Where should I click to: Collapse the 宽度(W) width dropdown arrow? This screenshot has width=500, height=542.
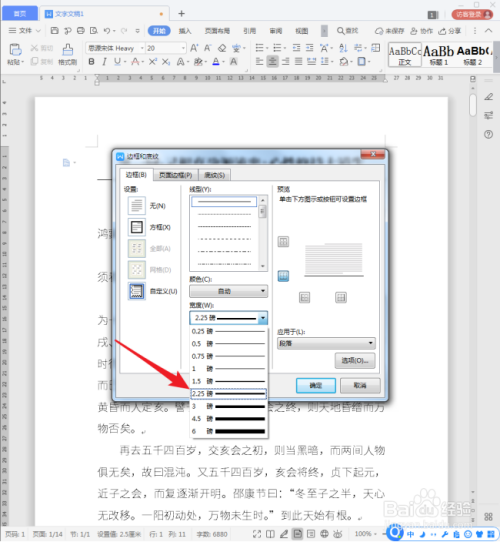pyautogui.click(x=263, y=318)
